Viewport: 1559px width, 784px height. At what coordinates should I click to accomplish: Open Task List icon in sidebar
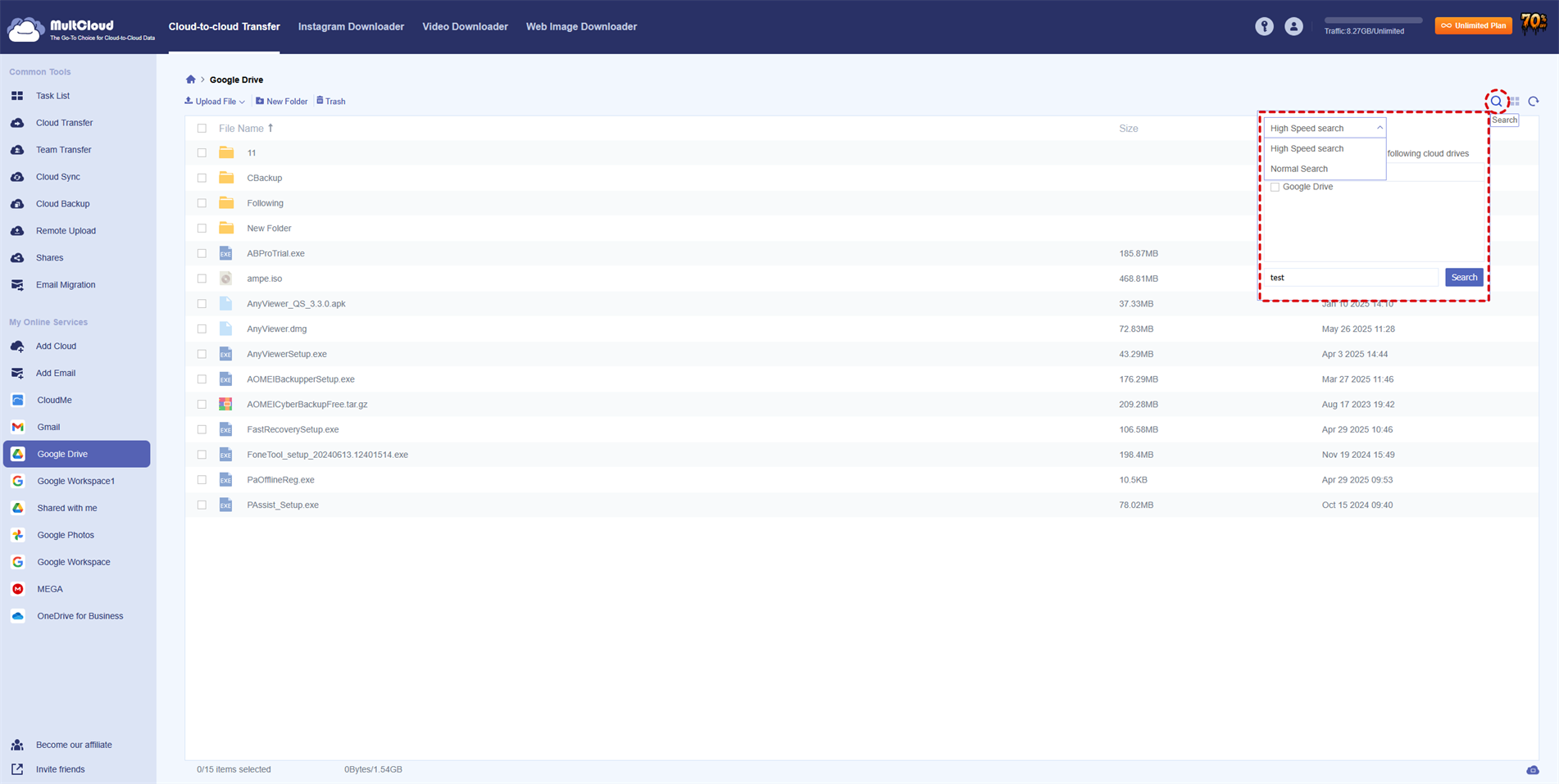(17, 96)
